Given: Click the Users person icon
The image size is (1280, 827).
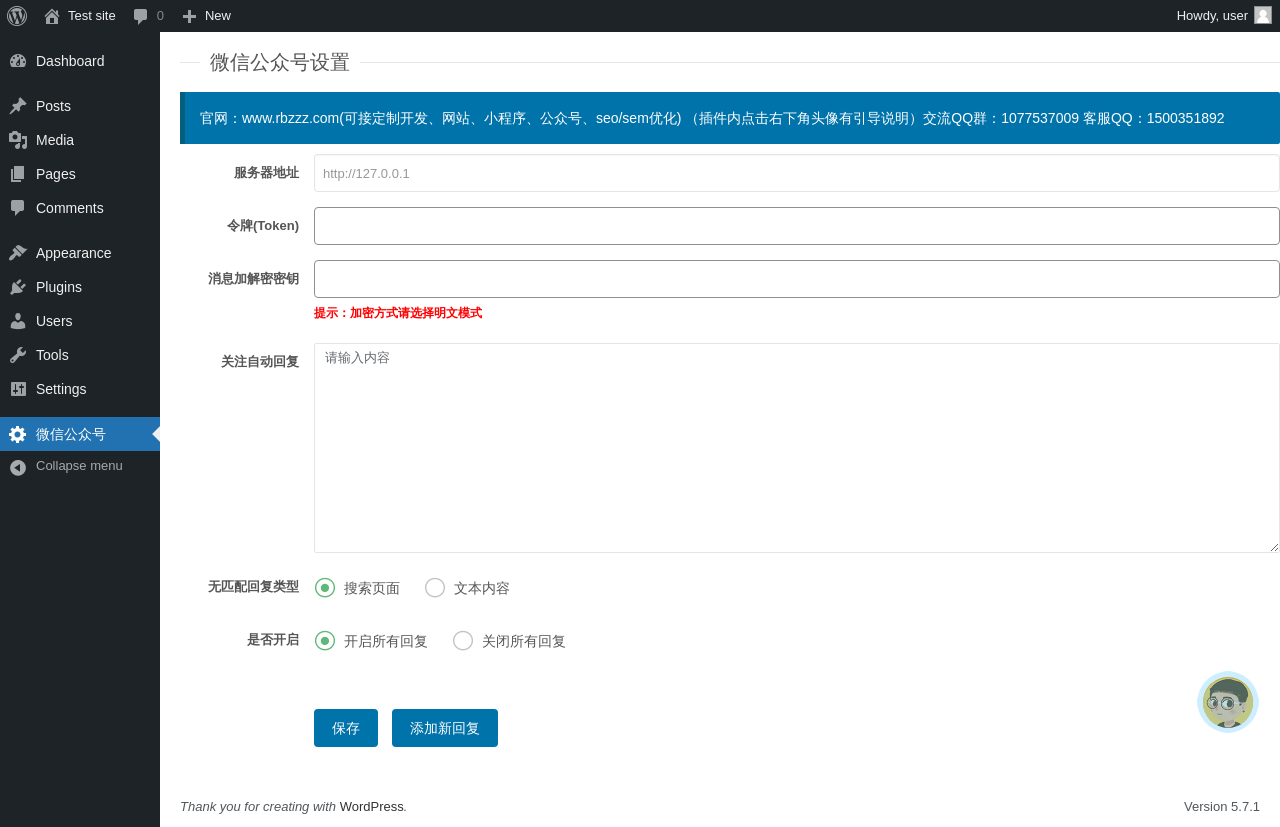Looking at the screenshot, I should pyautogui.click(x=18, y=321).
